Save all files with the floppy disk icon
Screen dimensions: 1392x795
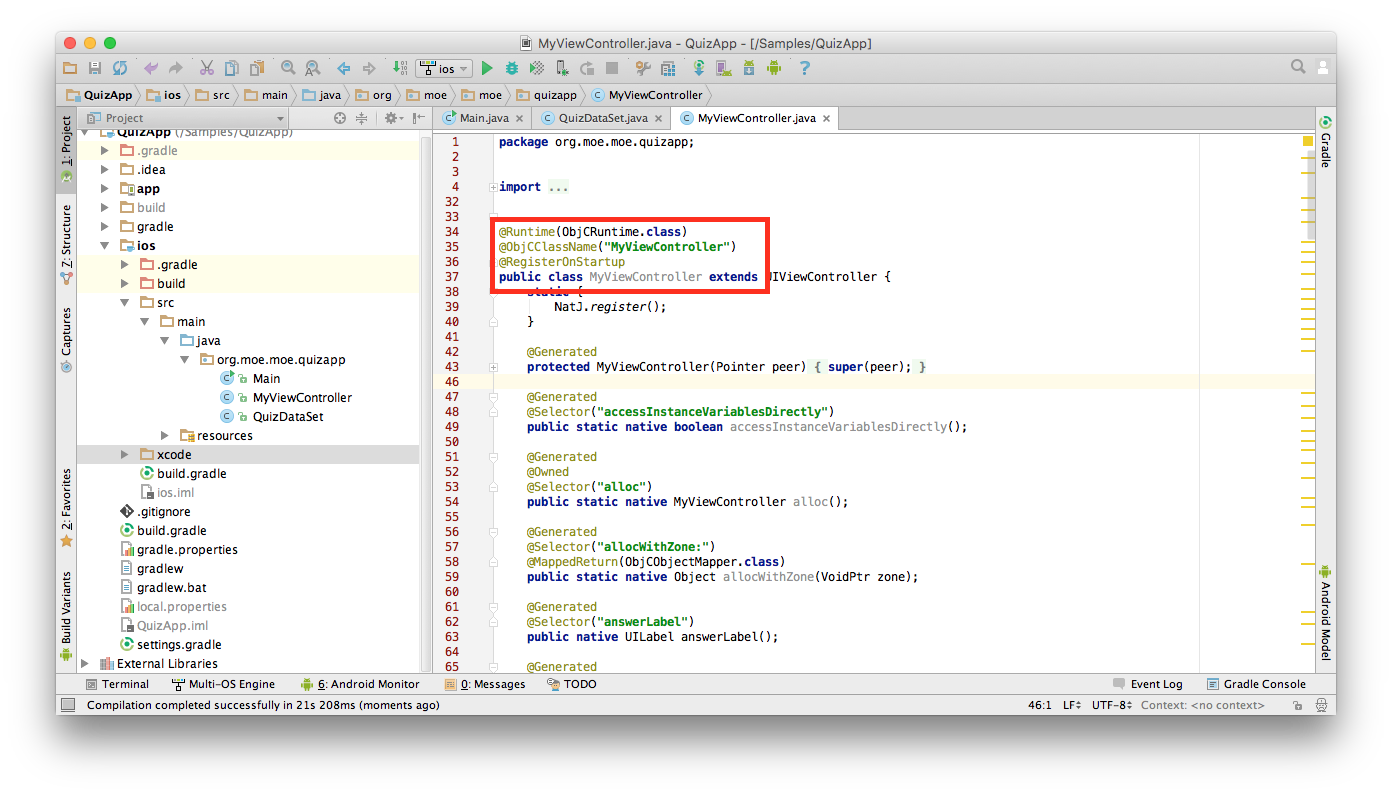(x=95, y=68)
